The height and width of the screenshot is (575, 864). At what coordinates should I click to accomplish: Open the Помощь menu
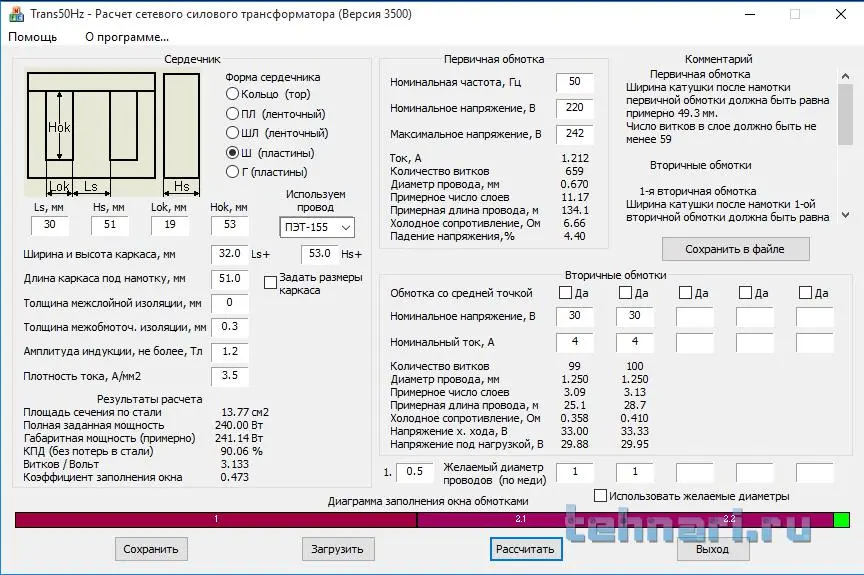pyautogui.click(x=33, y=37)
